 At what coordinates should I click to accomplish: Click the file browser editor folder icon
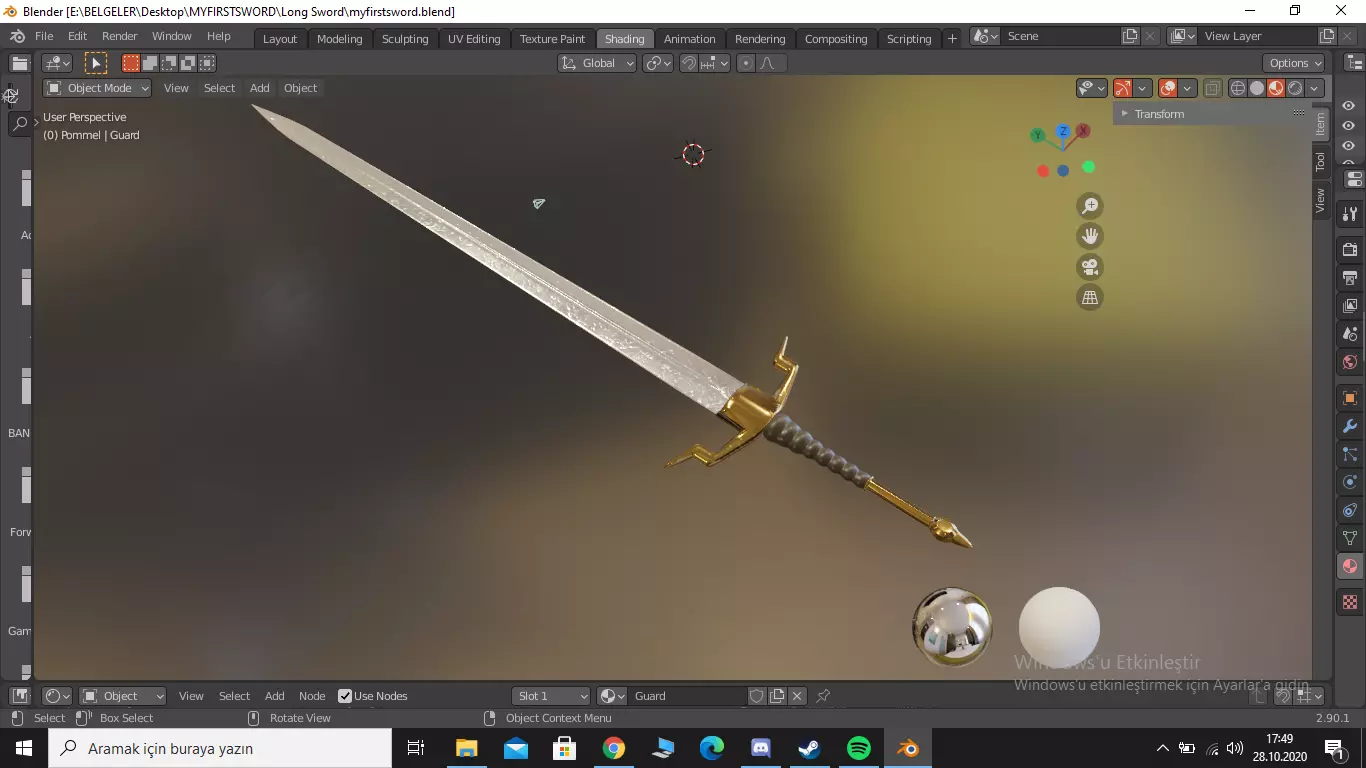click(x=20, y=63)
